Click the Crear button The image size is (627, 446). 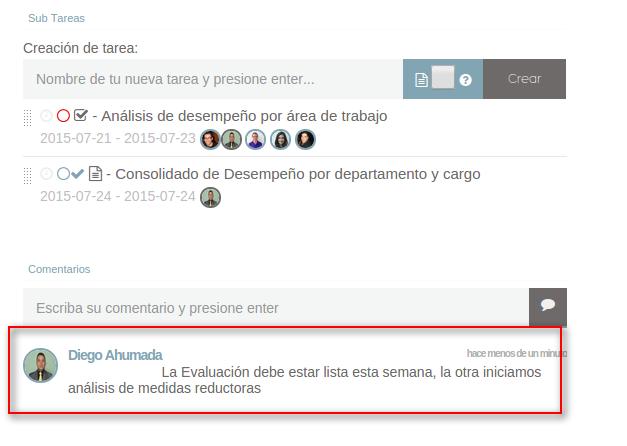tap(524, 79)
